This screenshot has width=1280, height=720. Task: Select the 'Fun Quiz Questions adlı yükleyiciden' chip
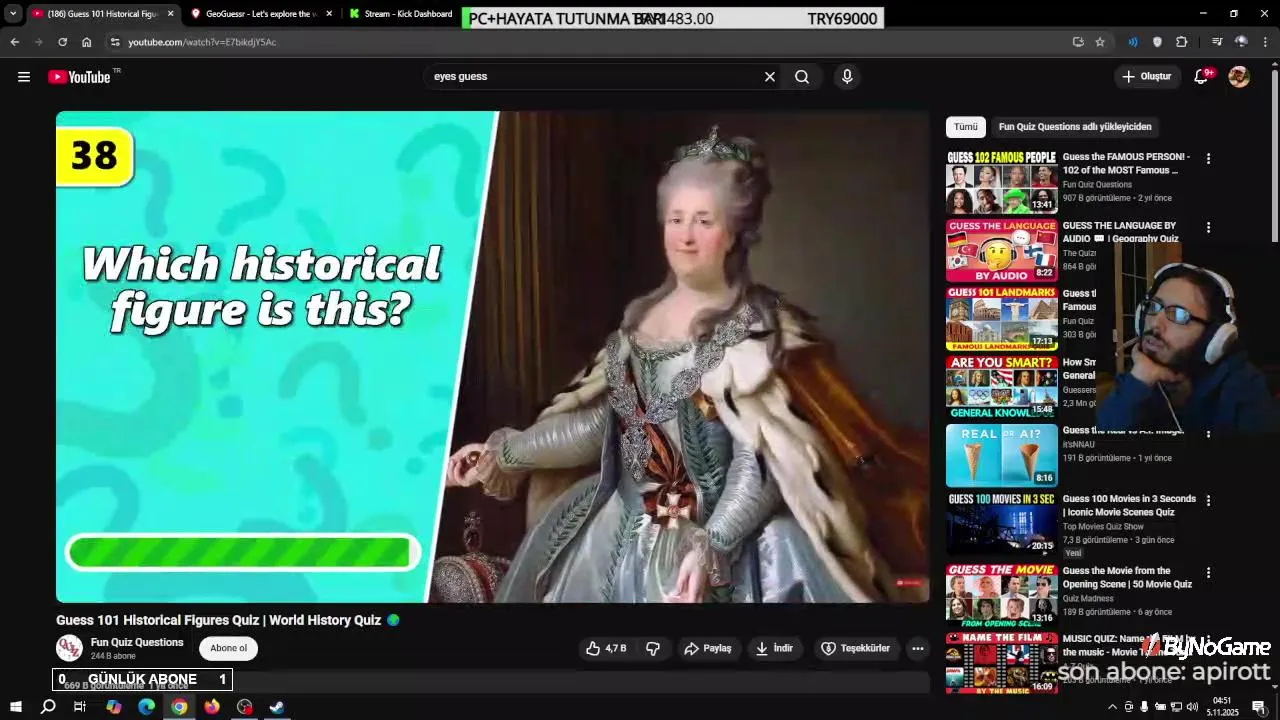[x=1075, y=127]
